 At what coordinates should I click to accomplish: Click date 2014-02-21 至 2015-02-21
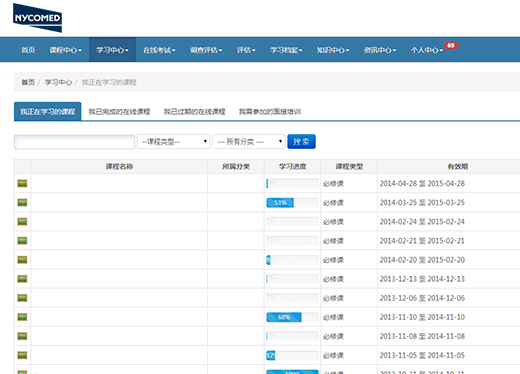[x=422, y=241]
